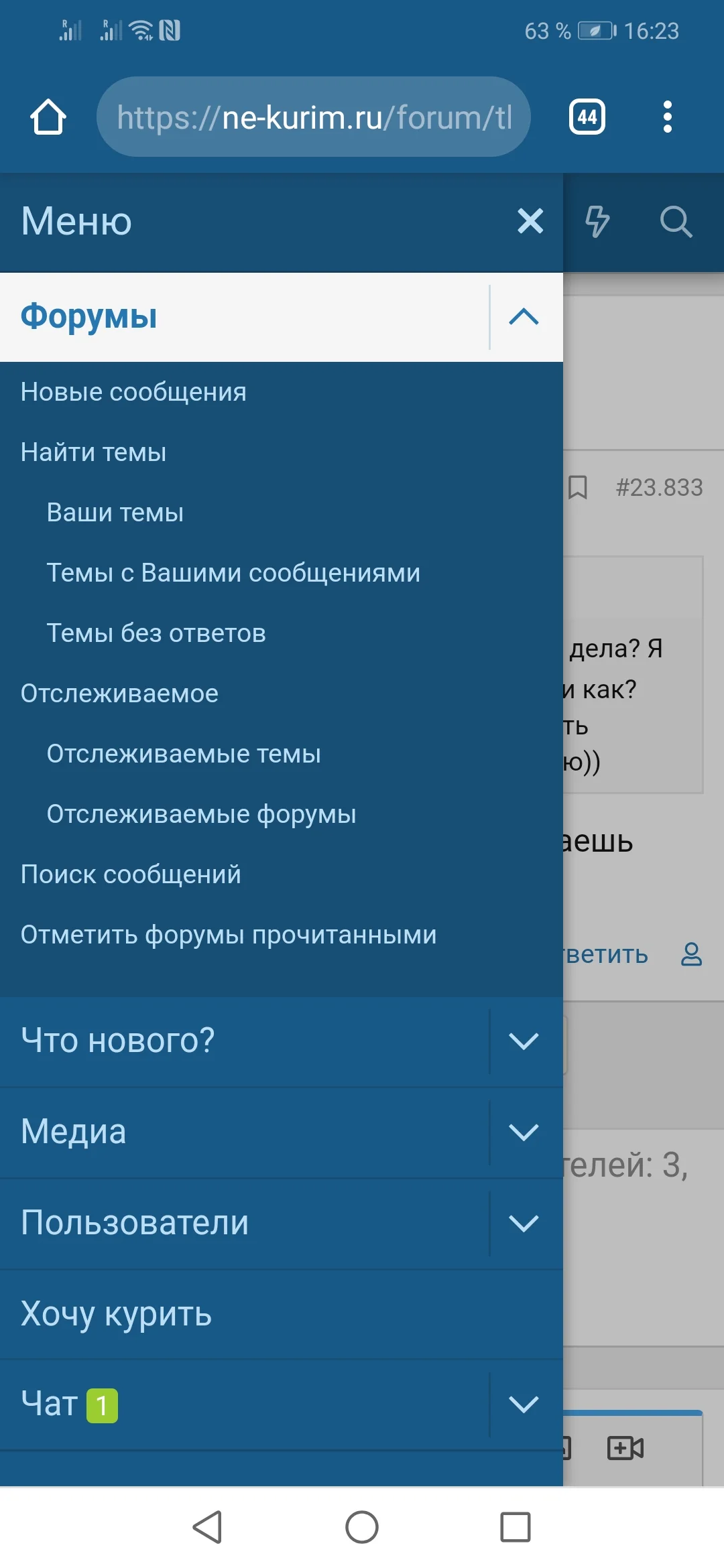Viewport: 724px width, 1568px height.
Task: Open Новые сообщения
Action: pos(132,391)
